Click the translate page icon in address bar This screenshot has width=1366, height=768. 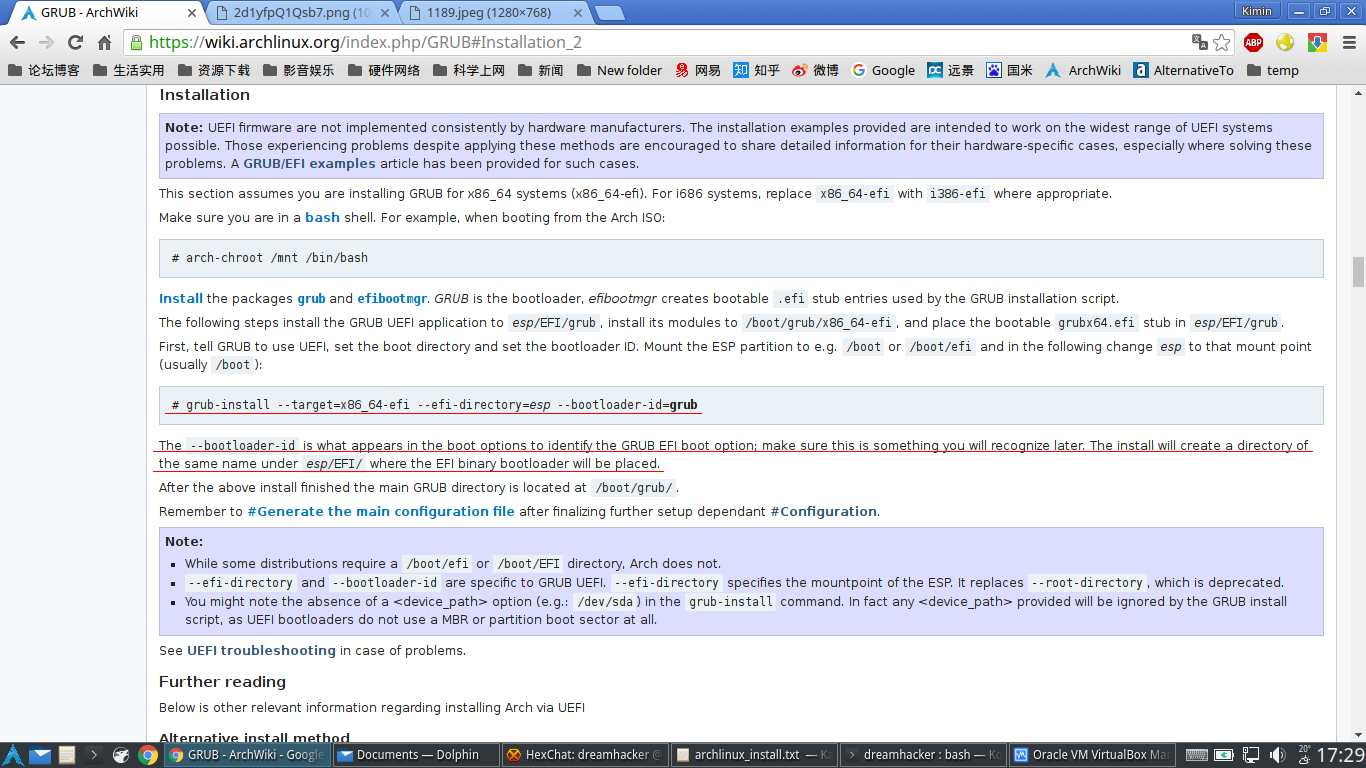(x=1199, y=42)
